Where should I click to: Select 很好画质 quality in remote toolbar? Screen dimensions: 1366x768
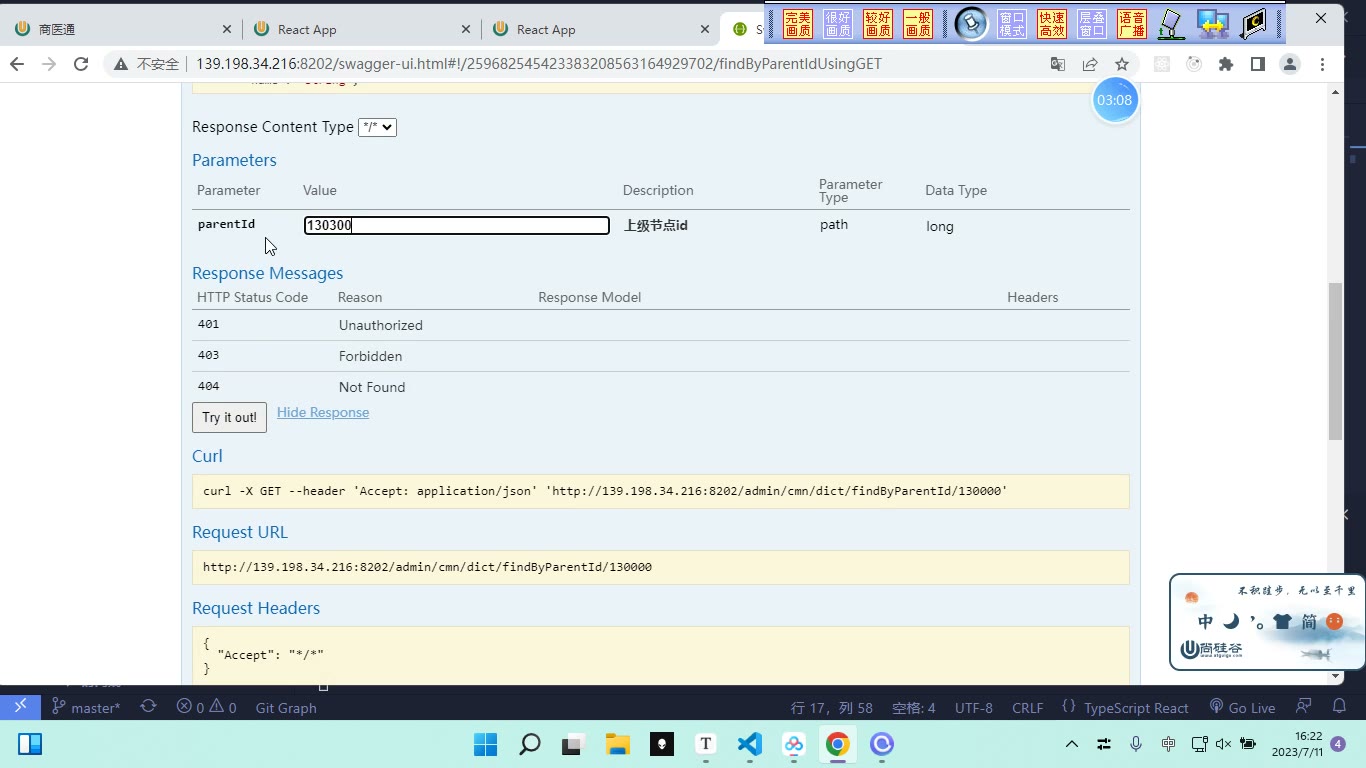coord(838,24)
